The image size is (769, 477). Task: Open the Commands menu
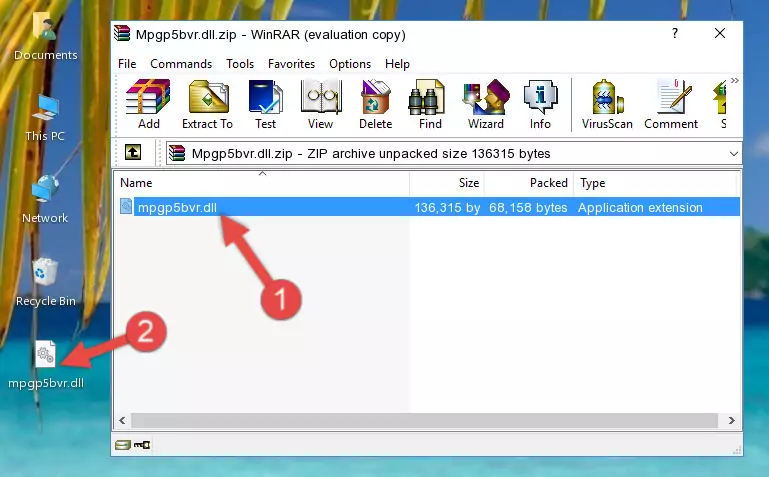pos(181,64)
